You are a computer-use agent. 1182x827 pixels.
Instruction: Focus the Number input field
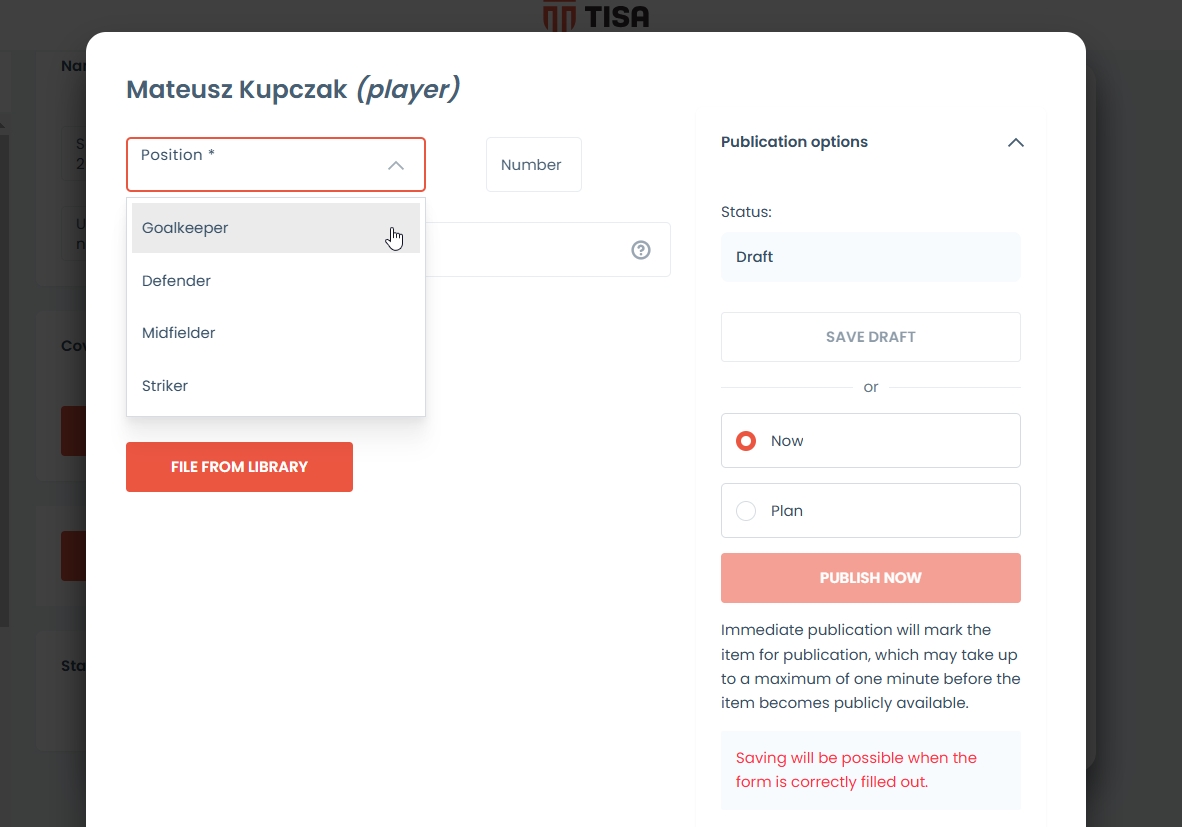(533, 165)
